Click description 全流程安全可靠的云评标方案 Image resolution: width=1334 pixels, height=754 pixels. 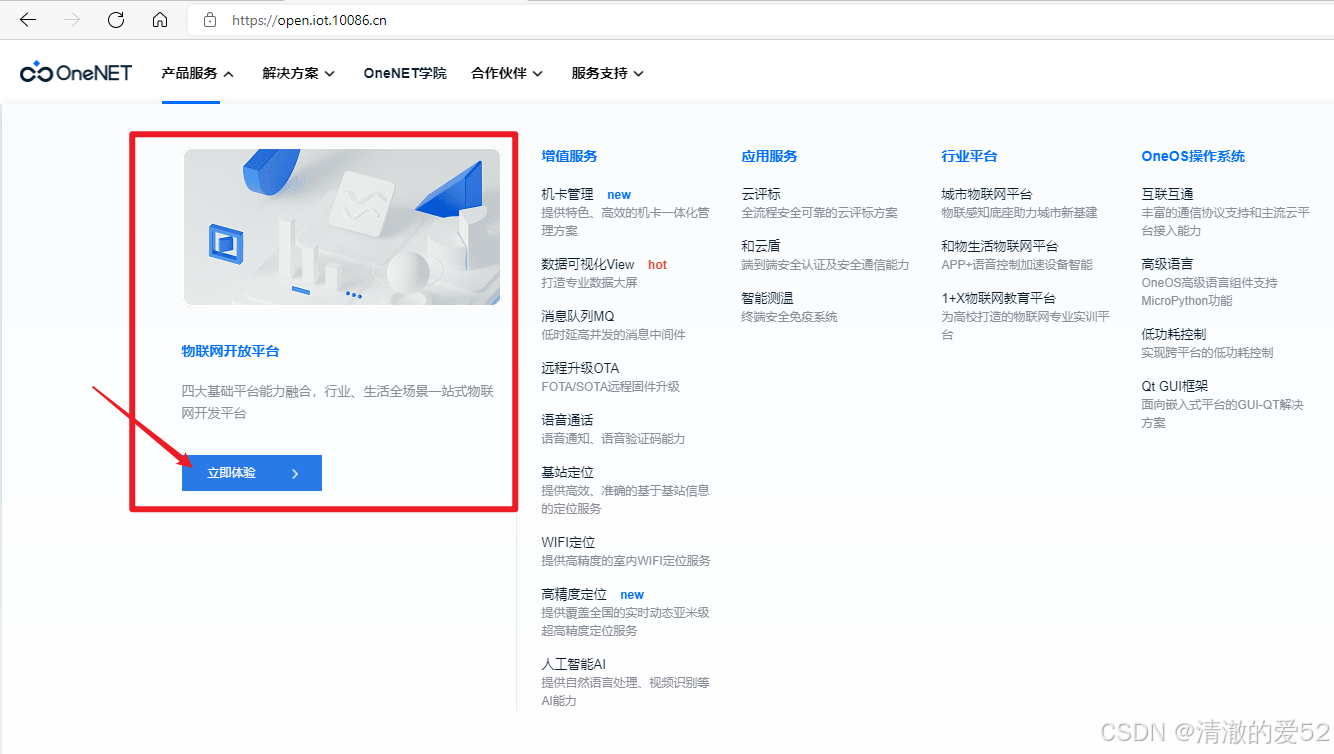coord(819,213)
